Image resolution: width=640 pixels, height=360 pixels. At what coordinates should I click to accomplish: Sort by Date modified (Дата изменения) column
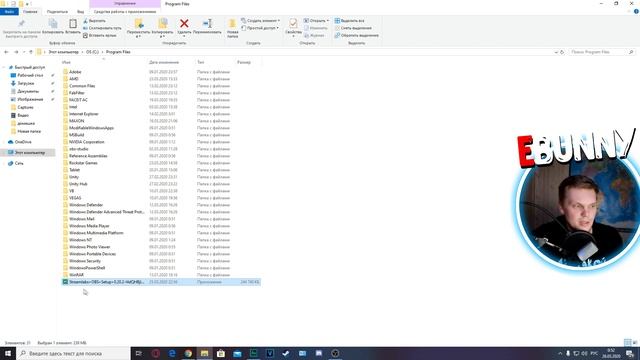[x=164, y=62]
